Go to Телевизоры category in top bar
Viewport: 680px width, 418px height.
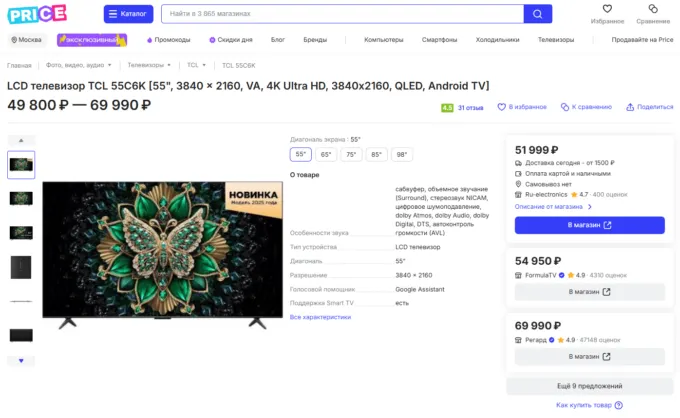point(556,40)
